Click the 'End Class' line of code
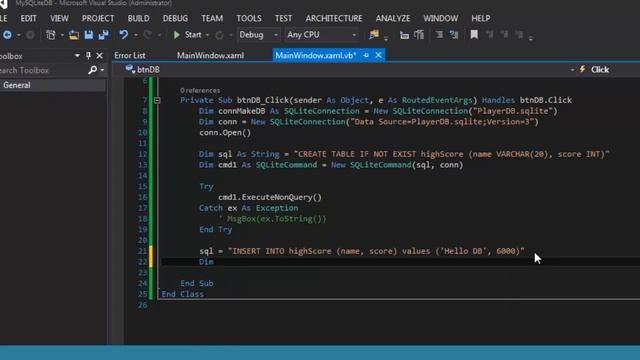 [x=182, y=294]
